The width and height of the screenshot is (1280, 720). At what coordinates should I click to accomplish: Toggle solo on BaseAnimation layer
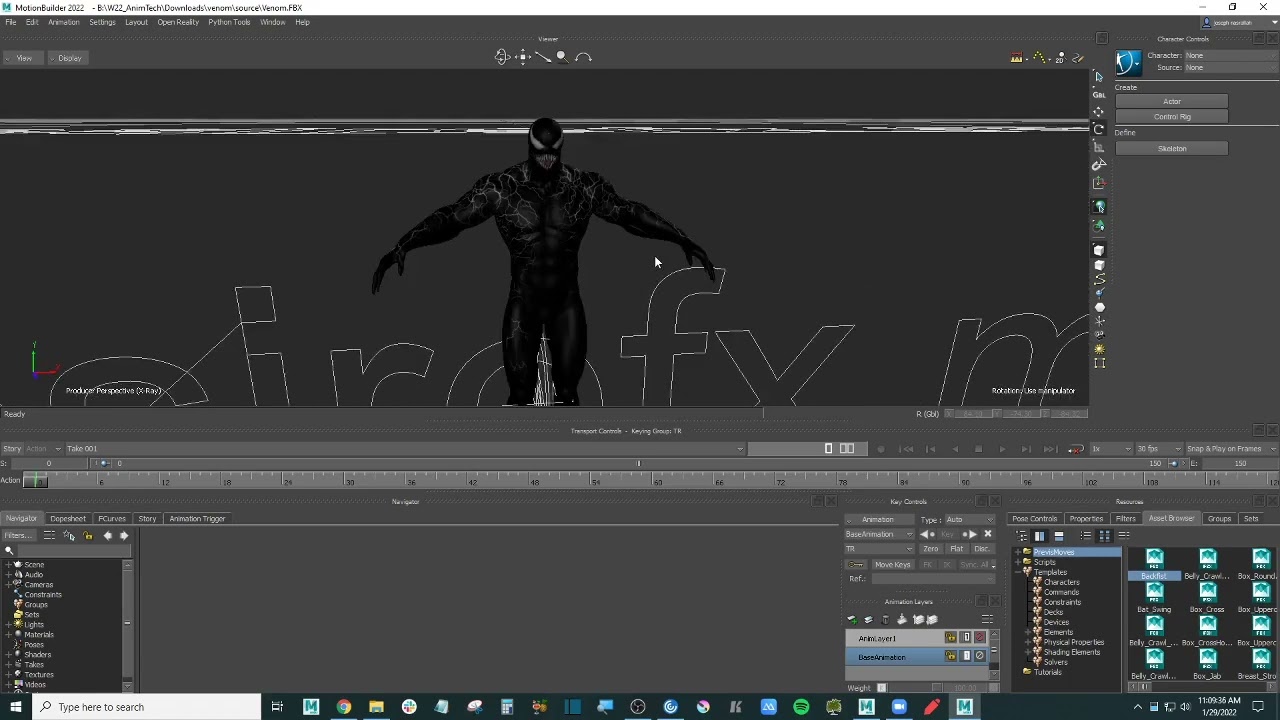pos(966,657)
